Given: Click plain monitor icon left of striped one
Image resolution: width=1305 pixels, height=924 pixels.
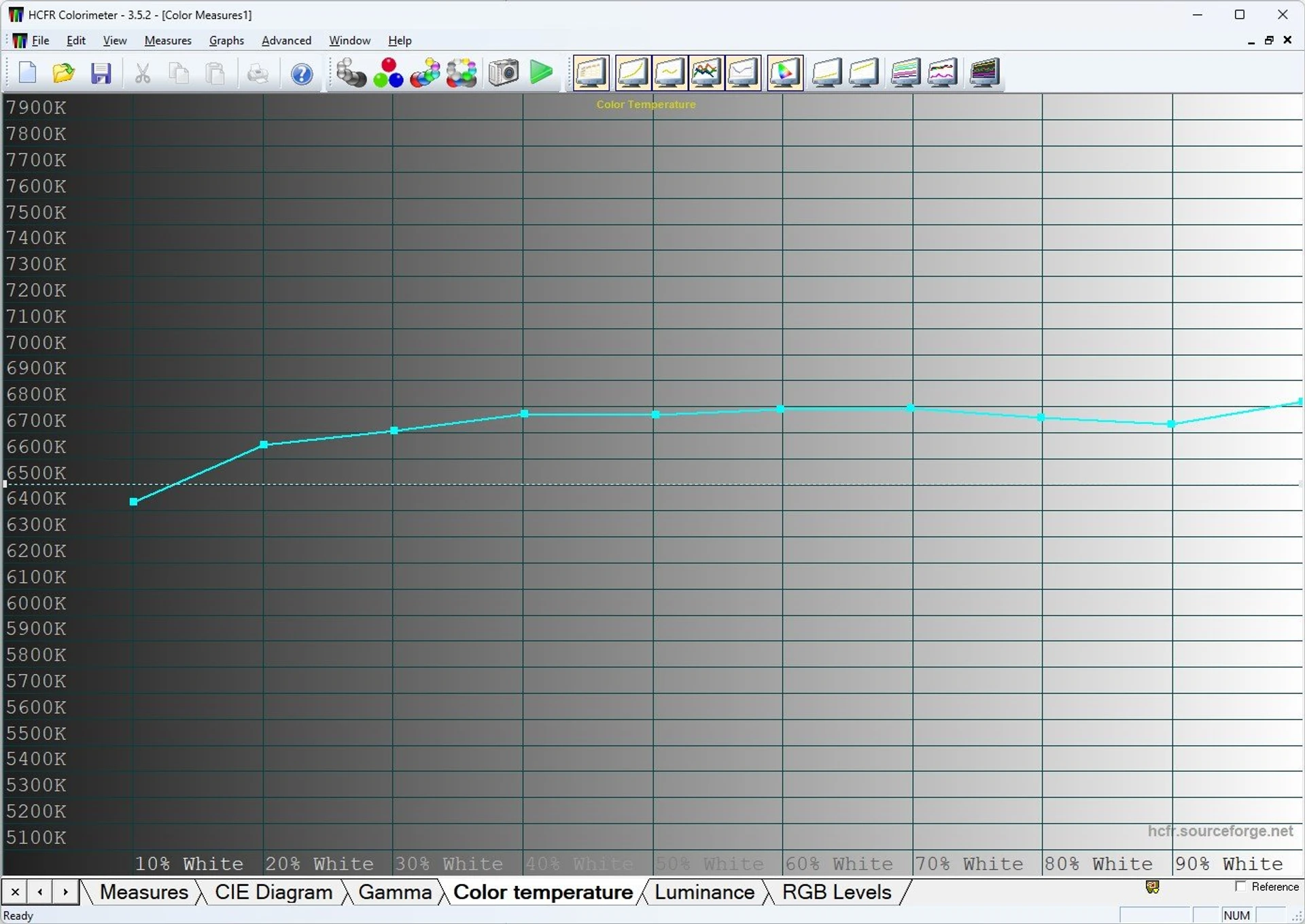Looking at the screenshot, I should click(x=864, y=73).
